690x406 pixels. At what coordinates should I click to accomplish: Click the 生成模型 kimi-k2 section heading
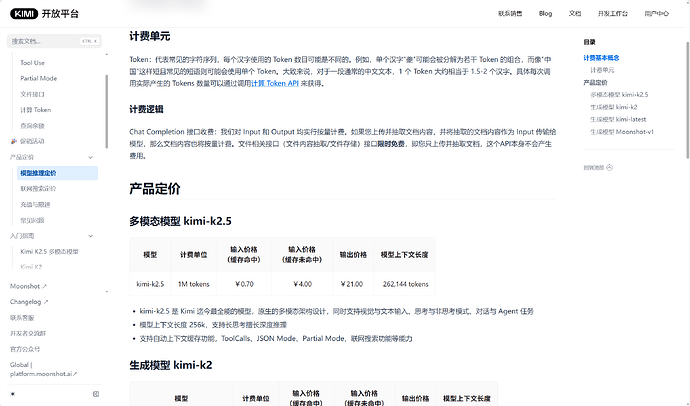tap(171, 365)
